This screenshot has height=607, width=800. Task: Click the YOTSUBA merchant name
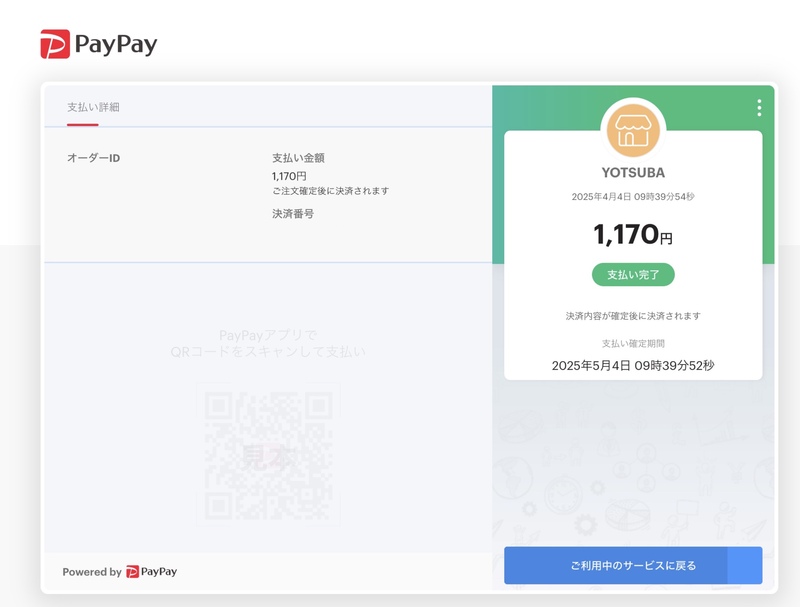pyautogui.click(x=633, y=173)
